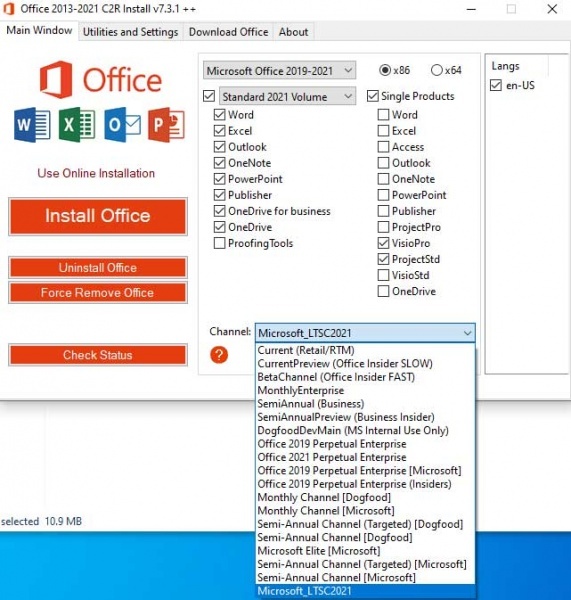Choose DogfoodDevMain (MS Internal Use Only)
The image size is (571, 600).
tap(365, 430)
